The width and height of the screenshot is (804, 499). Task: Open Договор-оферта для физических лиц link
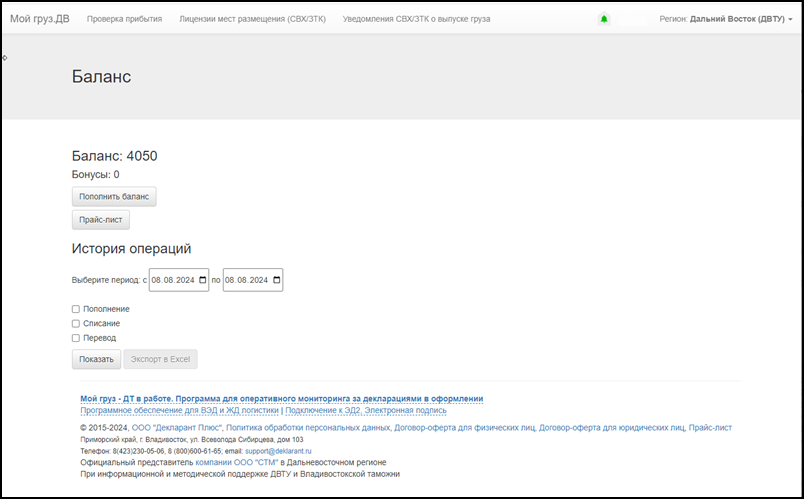coord(464,427)
